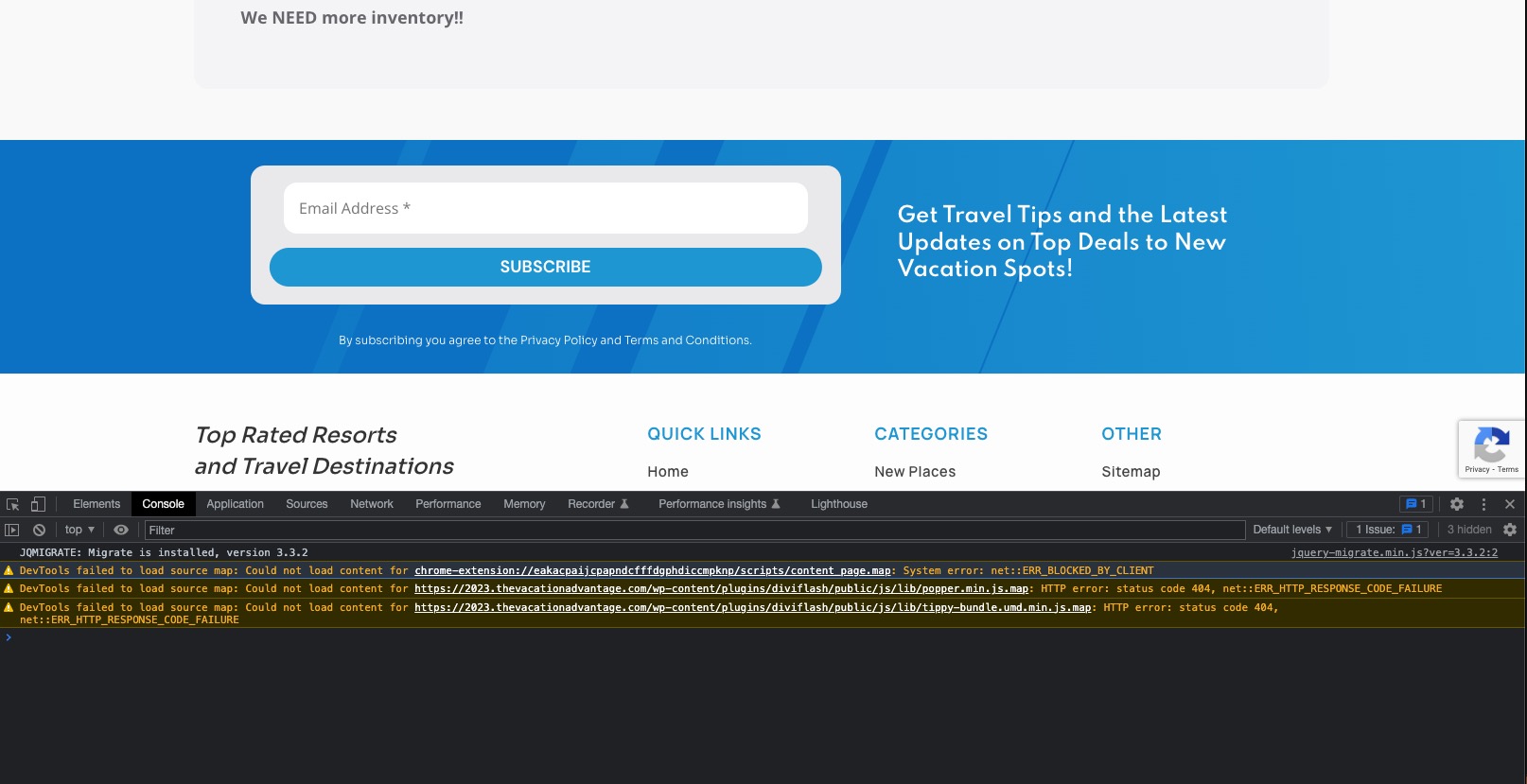Viewport: 1527px width, 784px height.
Task: Click the console prompt line
Action: (x=763, y=637)
